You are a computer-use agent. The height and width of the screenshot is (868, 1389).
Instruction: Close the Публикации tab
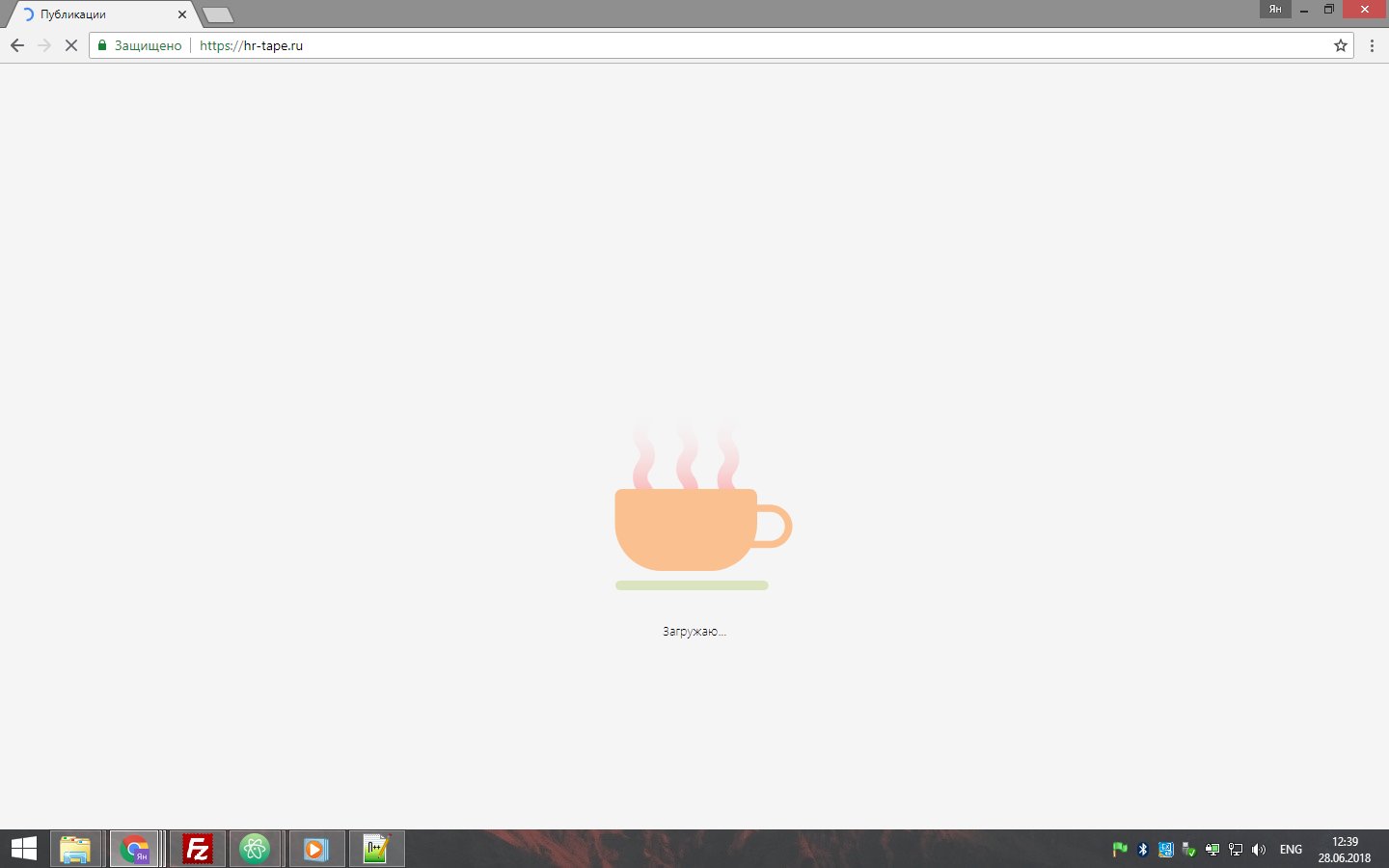click(x=182, y=14)
